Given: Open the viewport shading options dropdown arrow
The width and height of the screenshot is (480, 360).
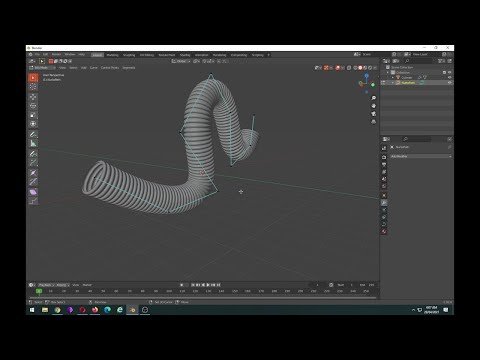Looking at the screenshot, I should [375, 68].
